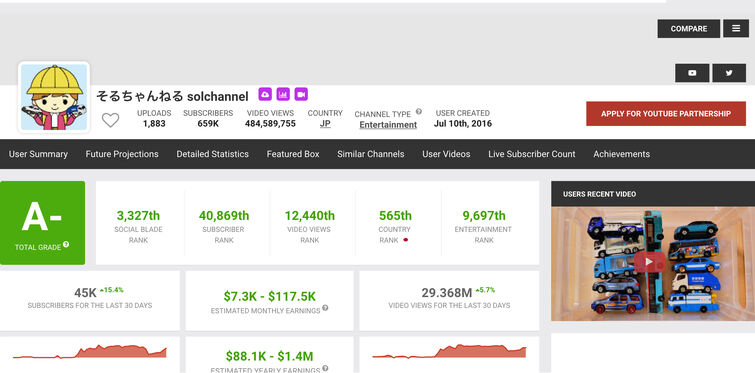The image size is (755, 373).
Task: Open the channel's YouTube page icon
Action: [x=692, y=73]
